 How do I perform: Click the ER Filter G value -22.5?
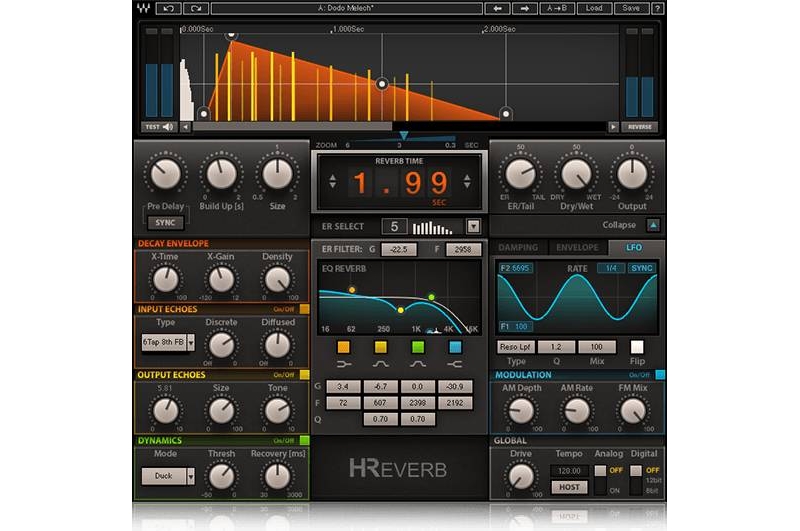pyautogui.click(x=398, y=249)
